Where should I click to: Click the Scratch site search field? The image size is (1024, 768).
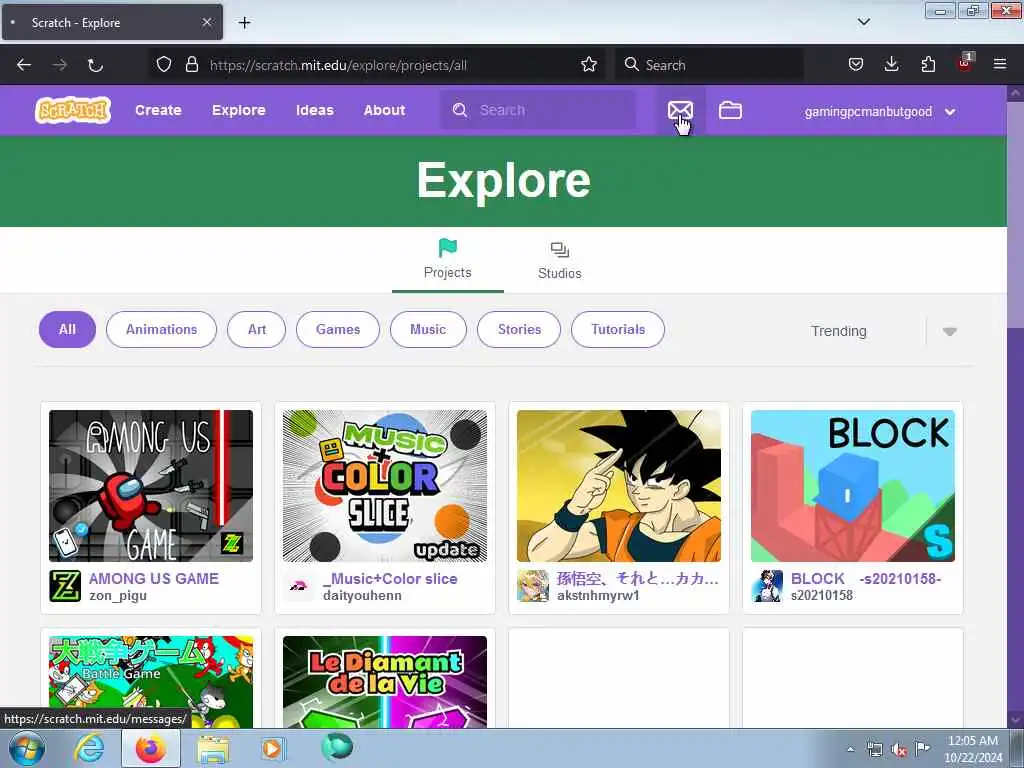pos(537,110)
